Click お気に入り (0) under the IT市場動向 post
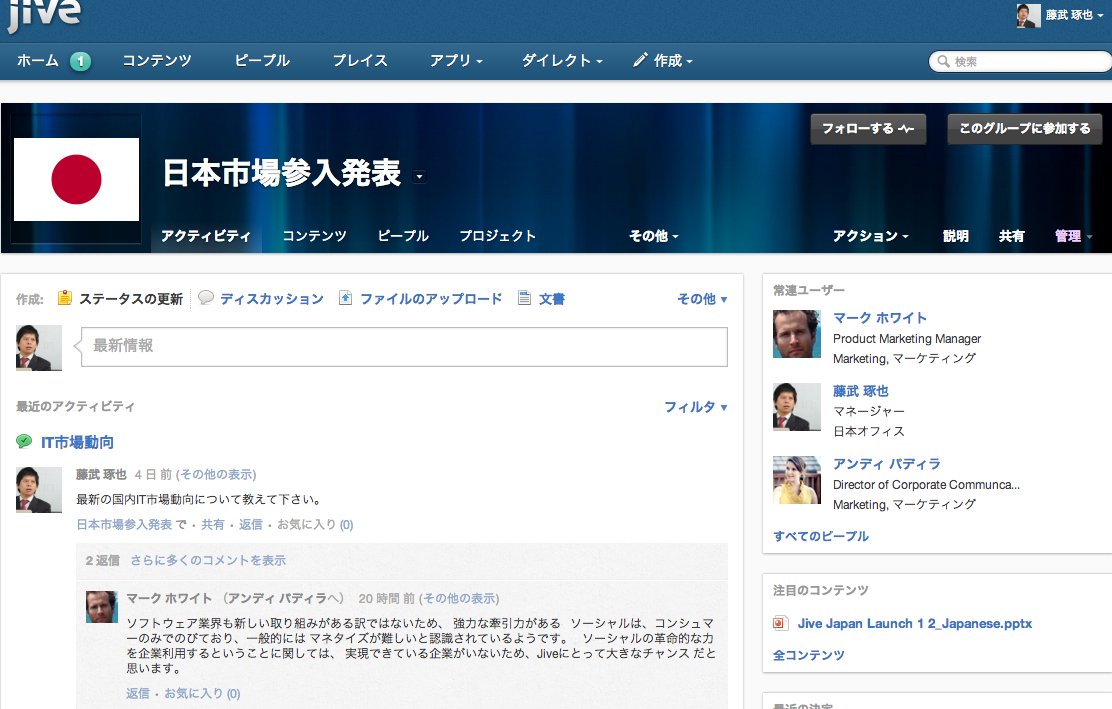The image size is (1112, 709). coord(315,525)
